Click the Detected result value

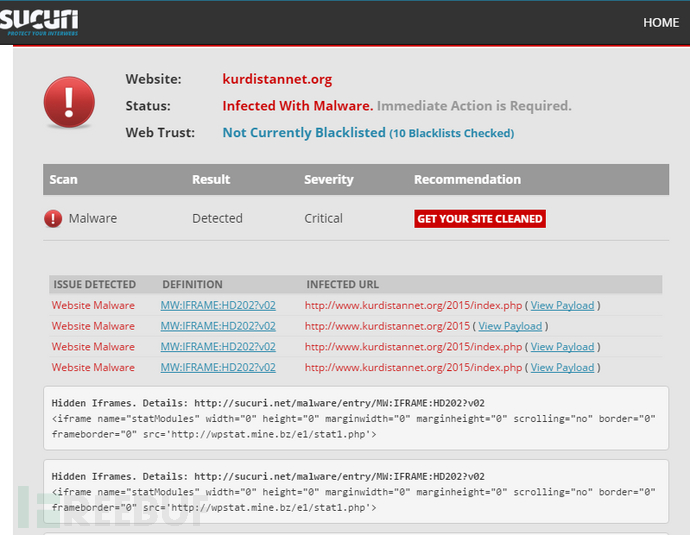tap(217, 218)
